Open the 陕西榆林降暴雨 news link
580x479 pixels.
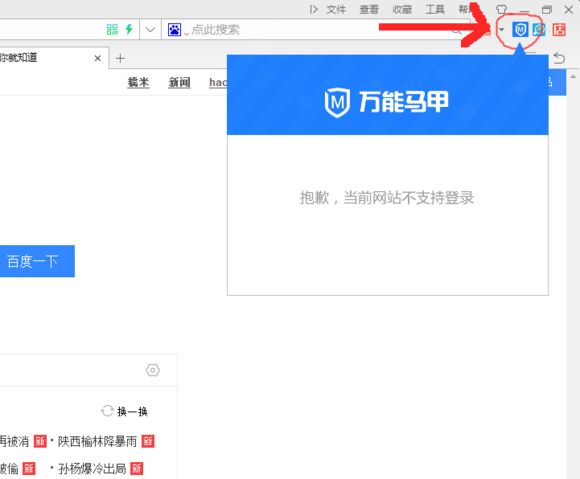pos(97,441)
